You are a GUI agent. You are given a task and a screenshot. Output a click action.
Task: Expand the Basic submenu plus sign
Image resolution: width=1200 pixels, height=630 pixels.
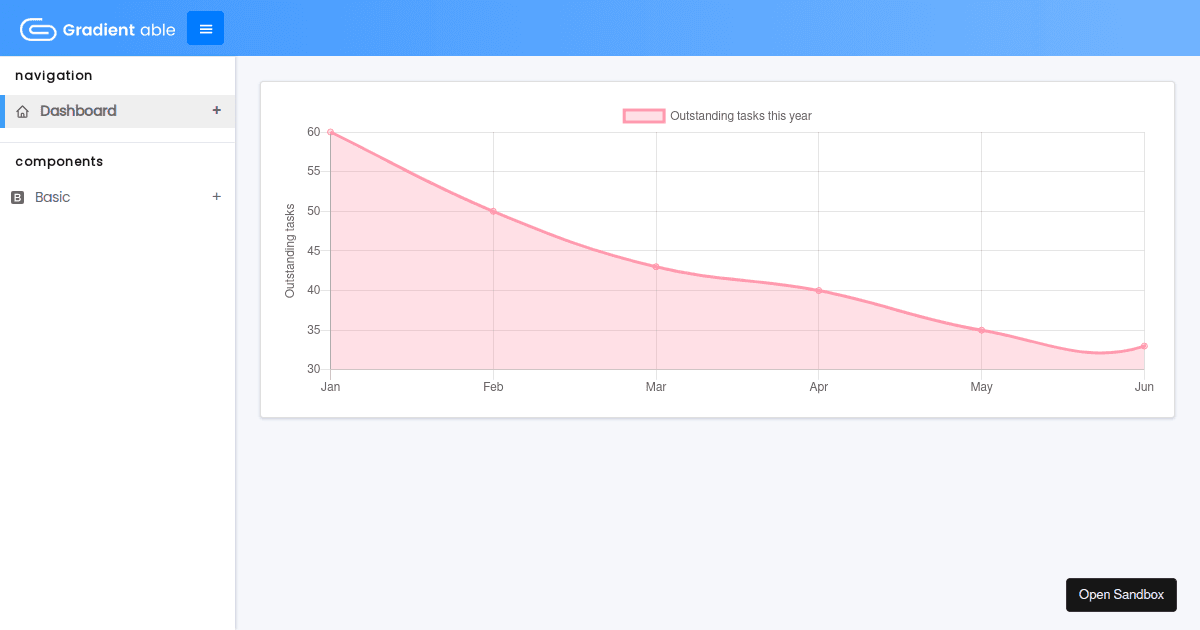click(216, 197)
